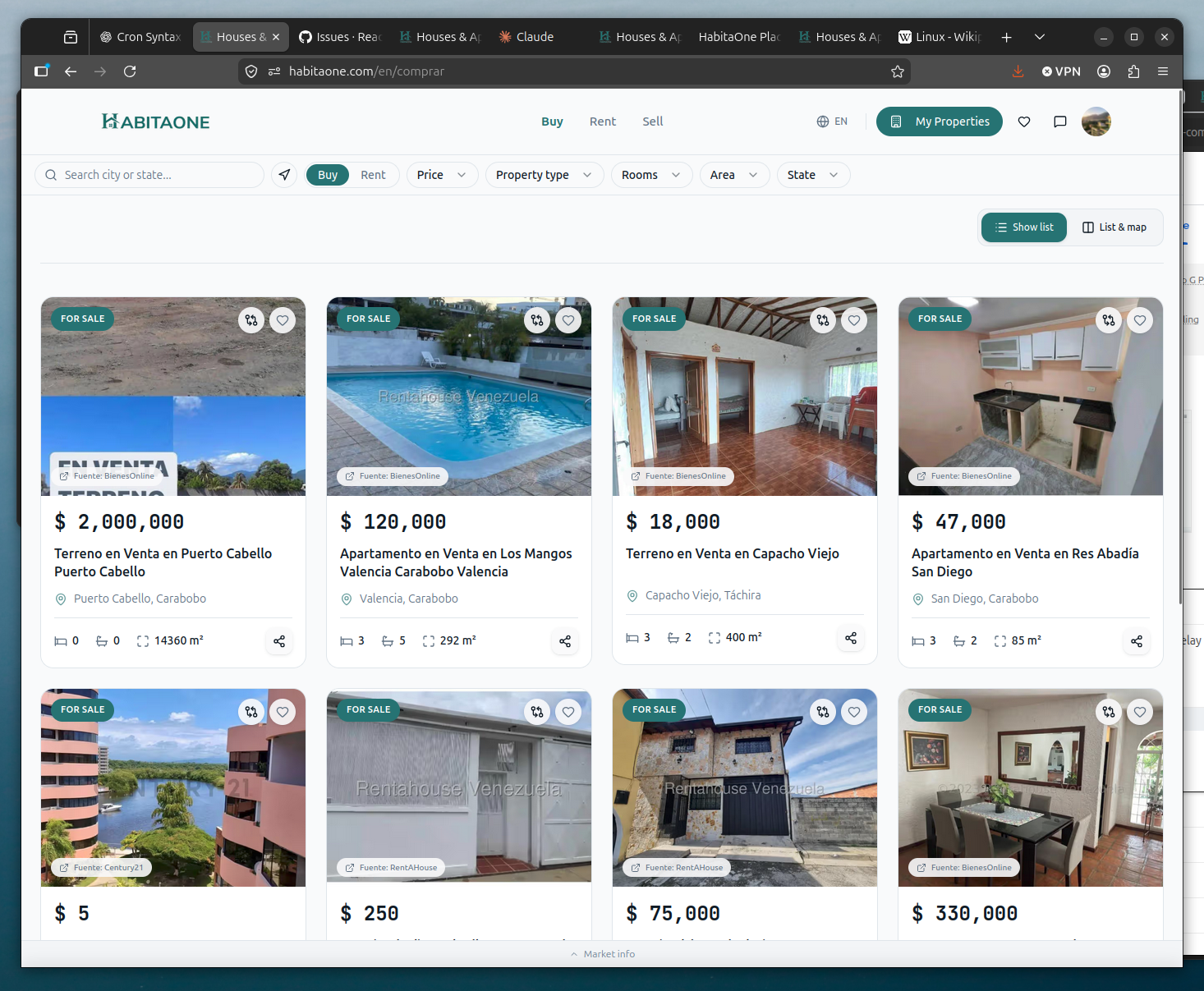Expand the Property type dropdown
1204x991 pixels.
[545, 175]
